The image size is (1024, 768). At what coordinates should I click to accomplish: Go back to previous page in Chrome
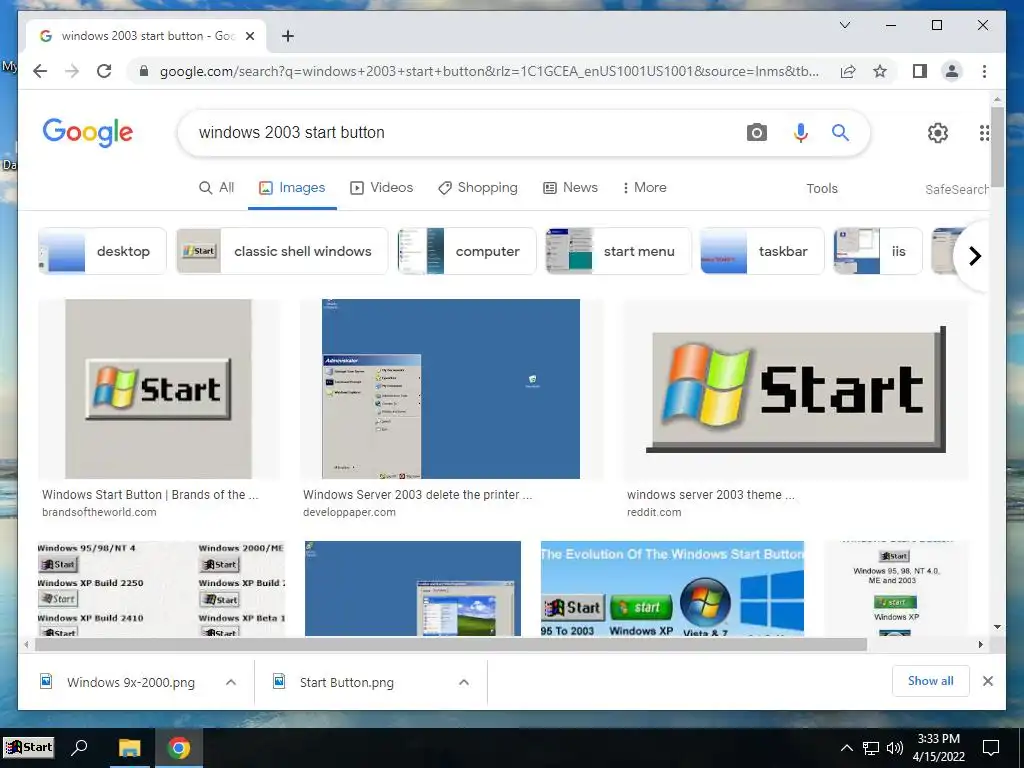coord(40,71)
